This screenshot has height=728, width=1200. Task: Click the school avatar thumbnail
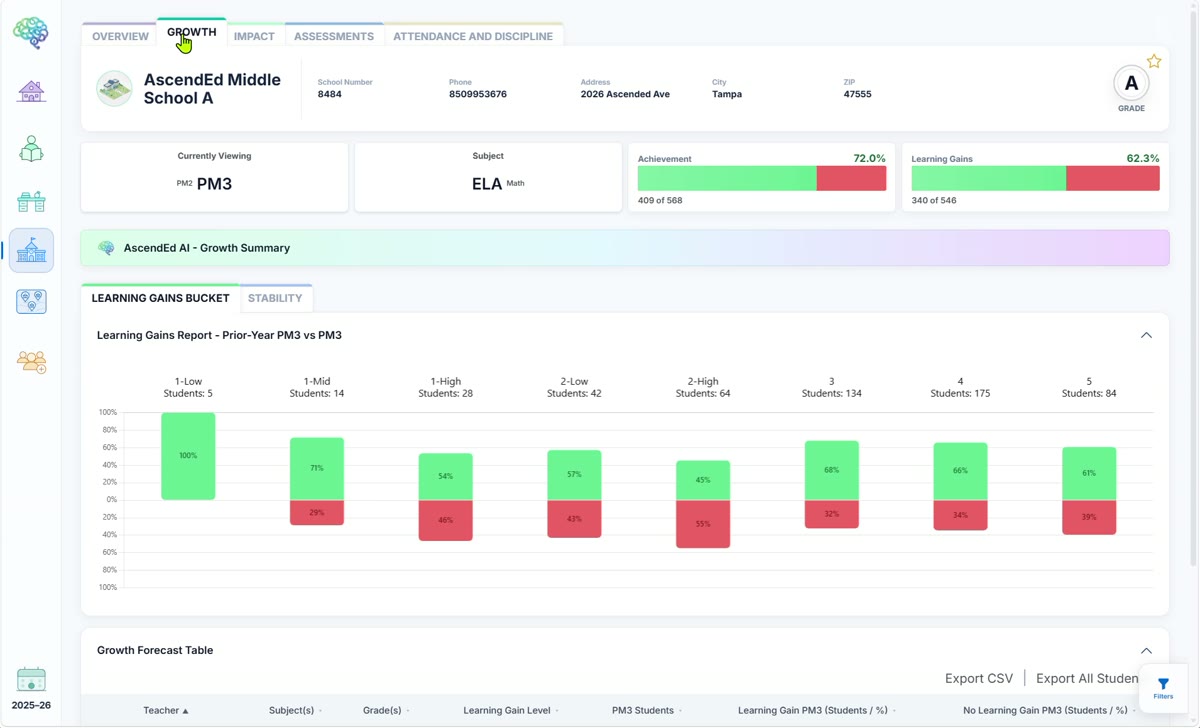[114, 88]
